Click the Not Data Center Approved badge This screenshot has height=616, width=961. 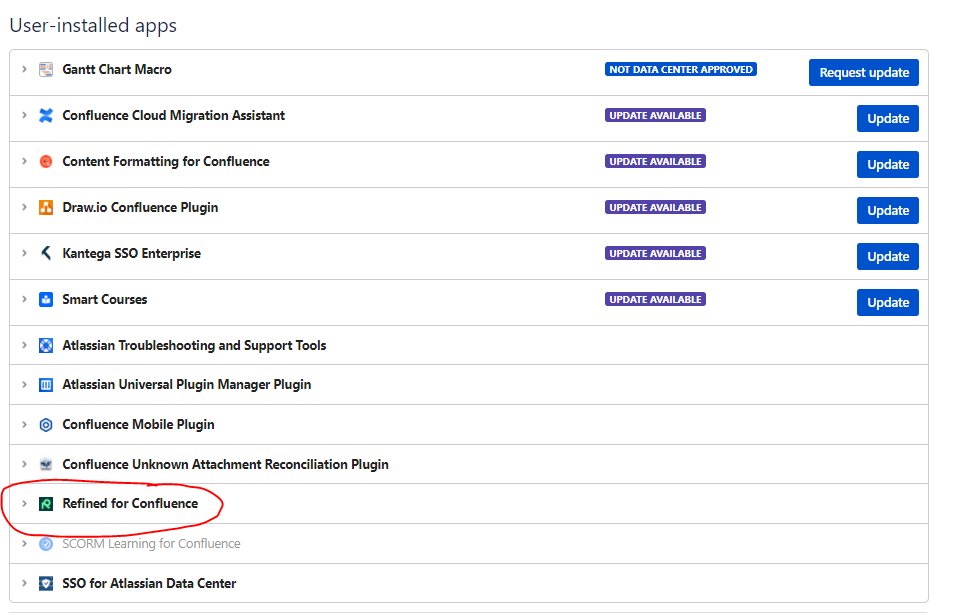[681, 69]
